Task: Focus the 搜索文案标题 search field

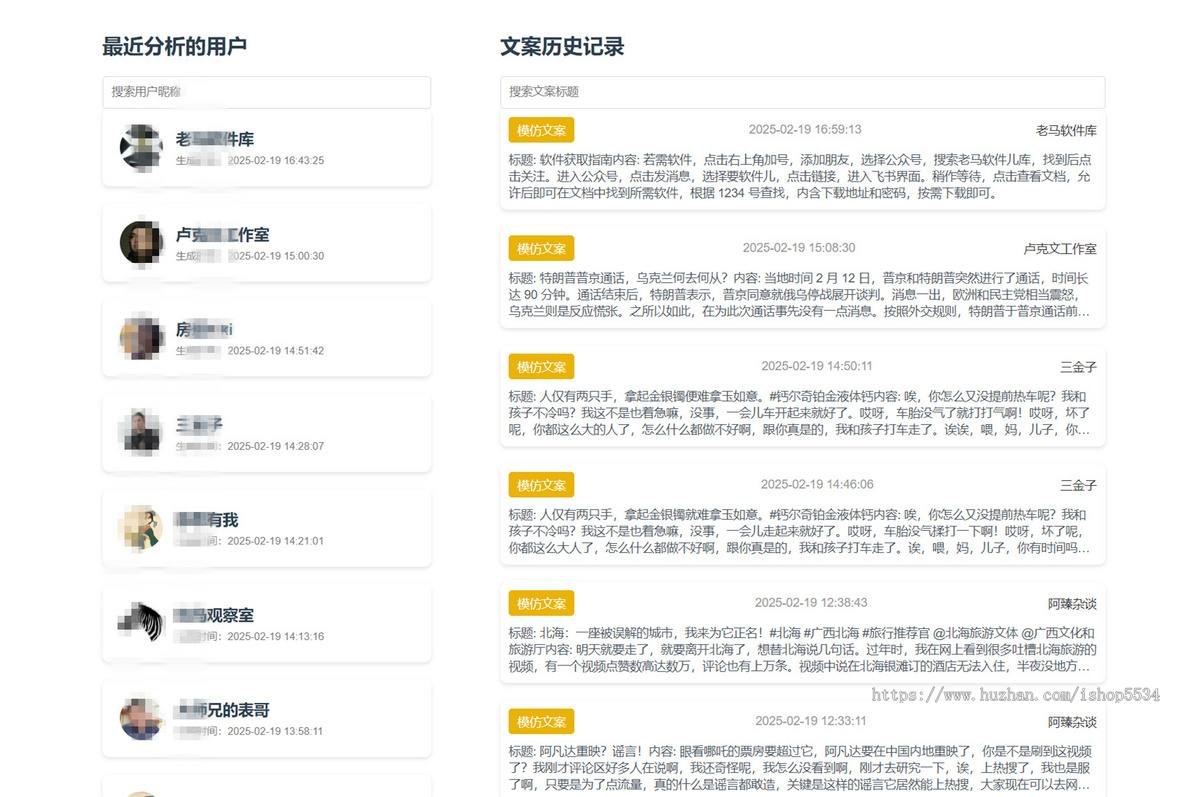Action: point(802,92)
